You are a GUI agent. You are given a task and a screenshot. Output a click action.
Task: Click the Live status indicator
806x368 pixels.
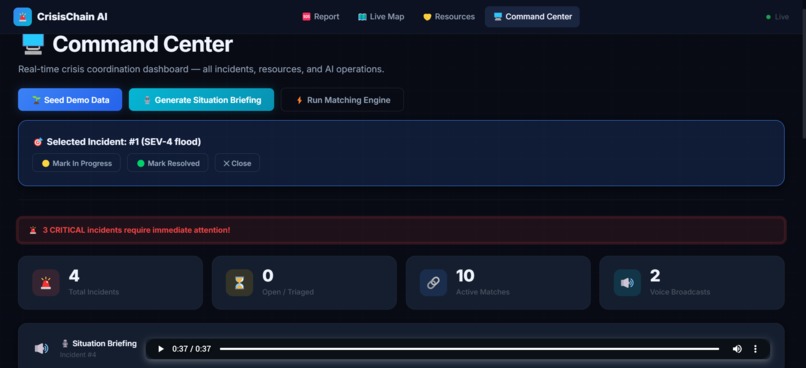click(777, 17)
